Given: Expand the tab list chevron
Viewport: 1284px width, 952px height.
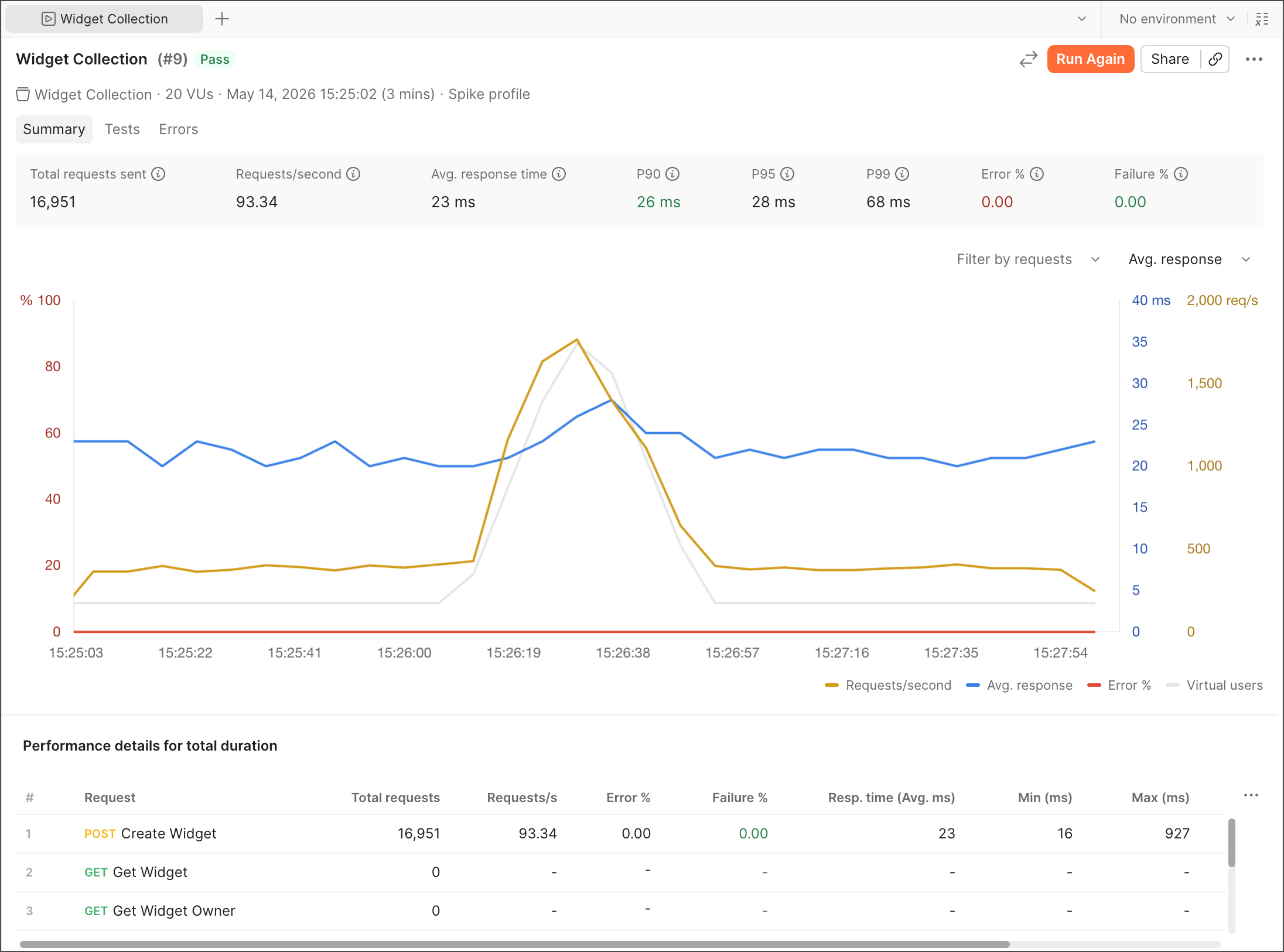Looking at the screenshot, I should pos(1081,19).
